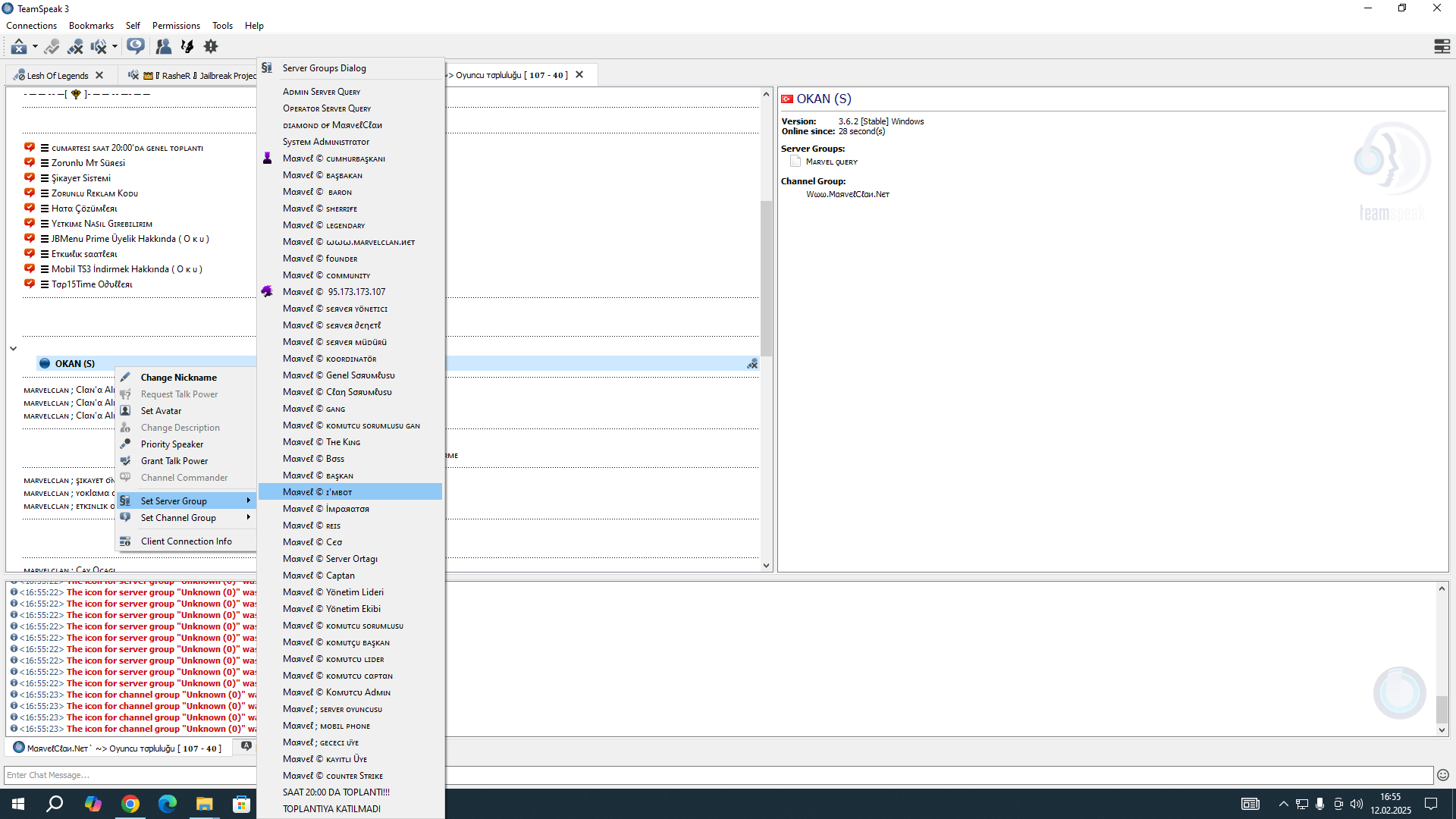
Task: Open Windows Search from the taskbar
Action: pyautogui.click(x=55, y=804)
